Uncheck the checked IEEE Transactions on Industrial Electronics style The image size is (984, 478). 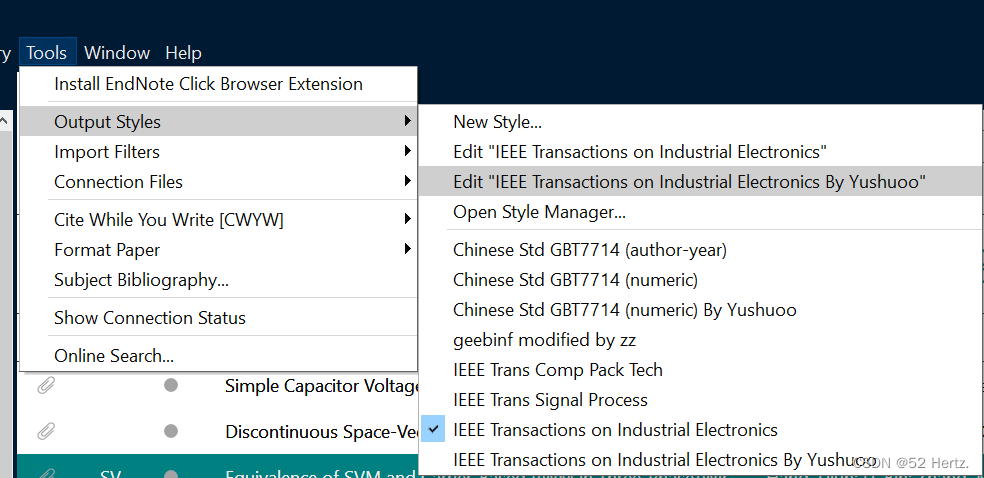click(700, 430)
